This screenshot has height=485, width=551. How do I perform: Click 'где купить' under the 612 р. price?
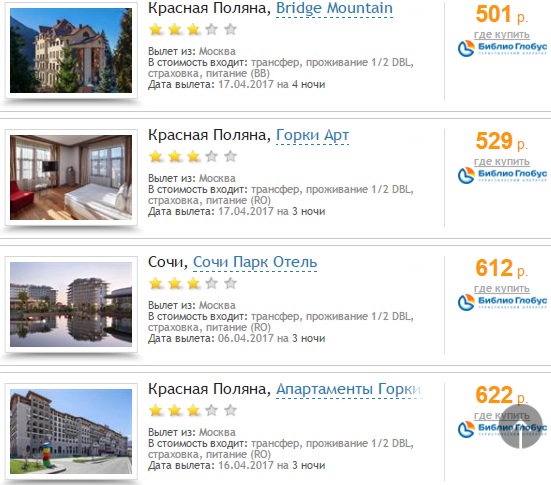pyautogui.click(x=501, y=289)
